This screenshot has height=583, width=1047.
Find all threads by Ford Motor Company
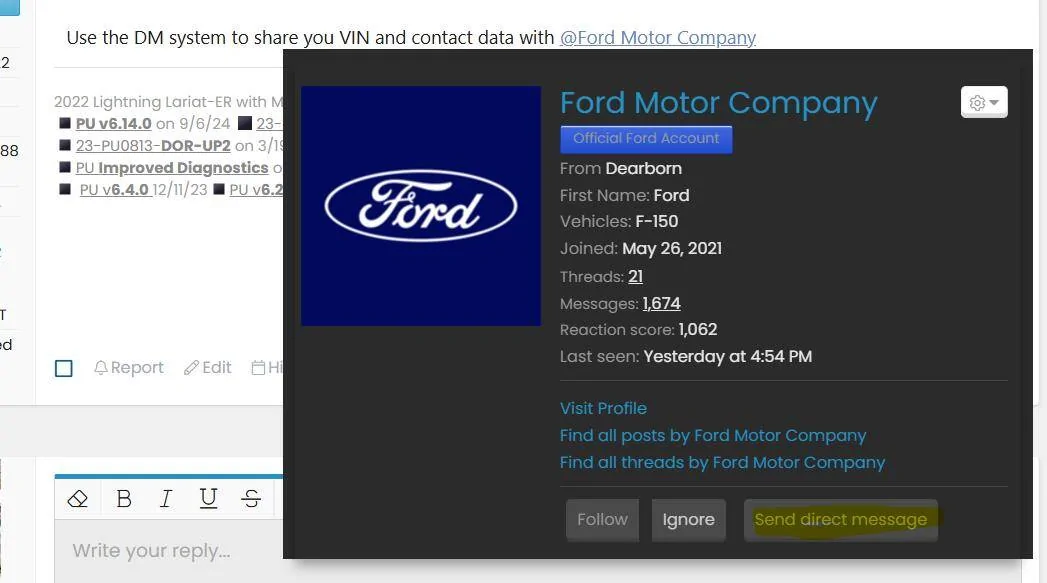click(x=722, y=462)
